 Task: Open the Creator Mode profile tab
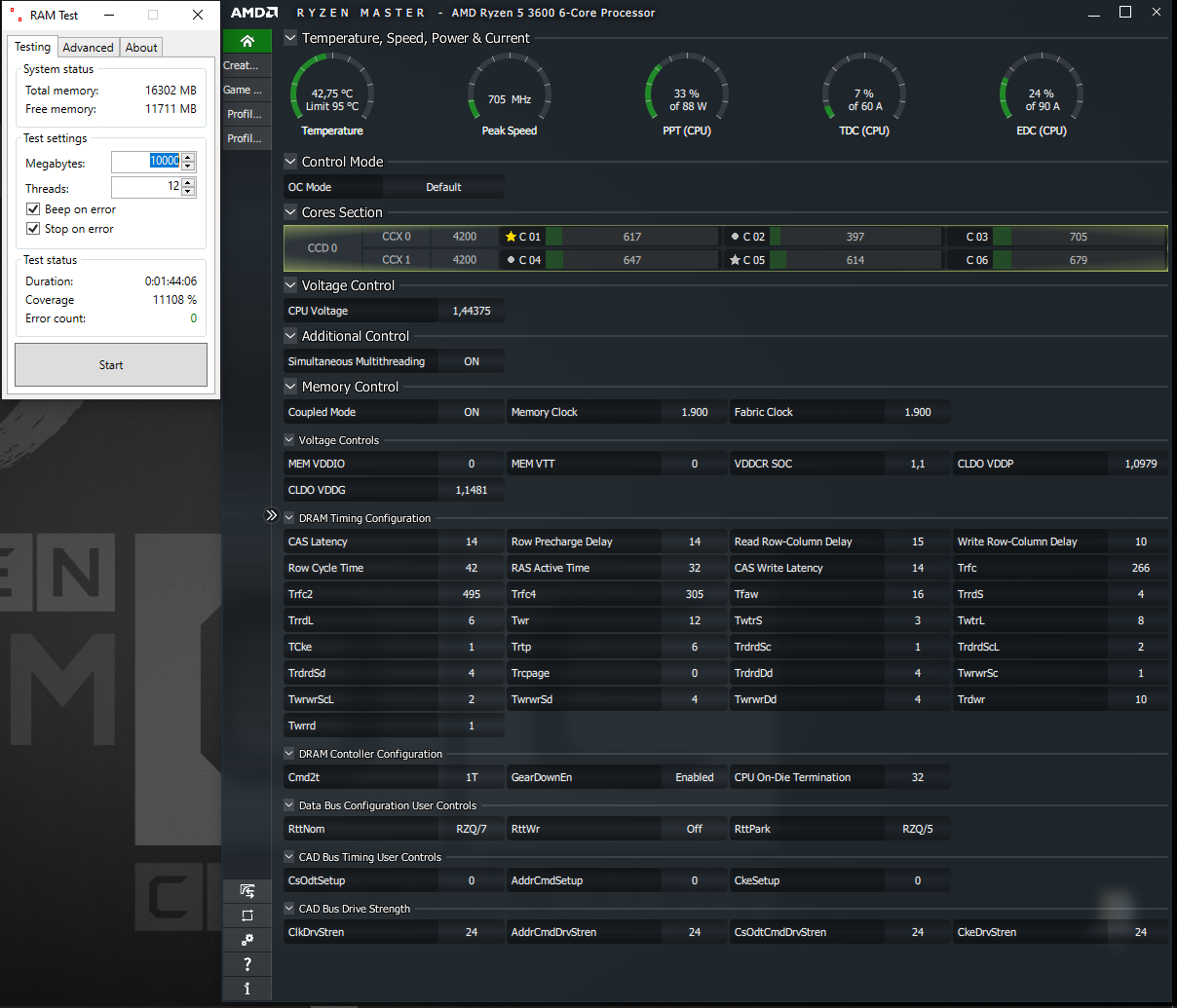click(247, 65)
